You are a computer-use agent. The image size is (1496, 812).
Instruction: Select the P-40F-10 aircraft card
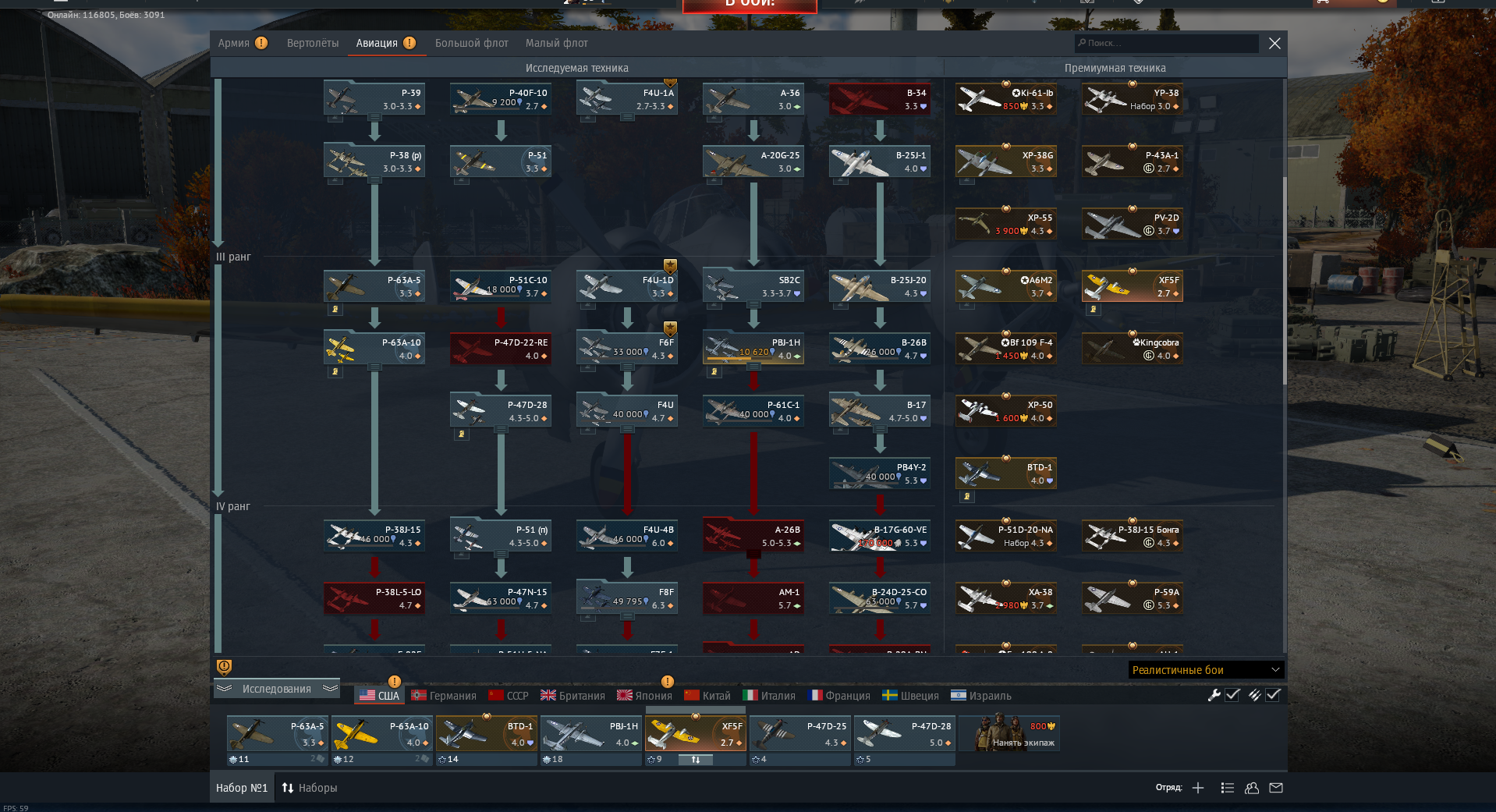501,99
